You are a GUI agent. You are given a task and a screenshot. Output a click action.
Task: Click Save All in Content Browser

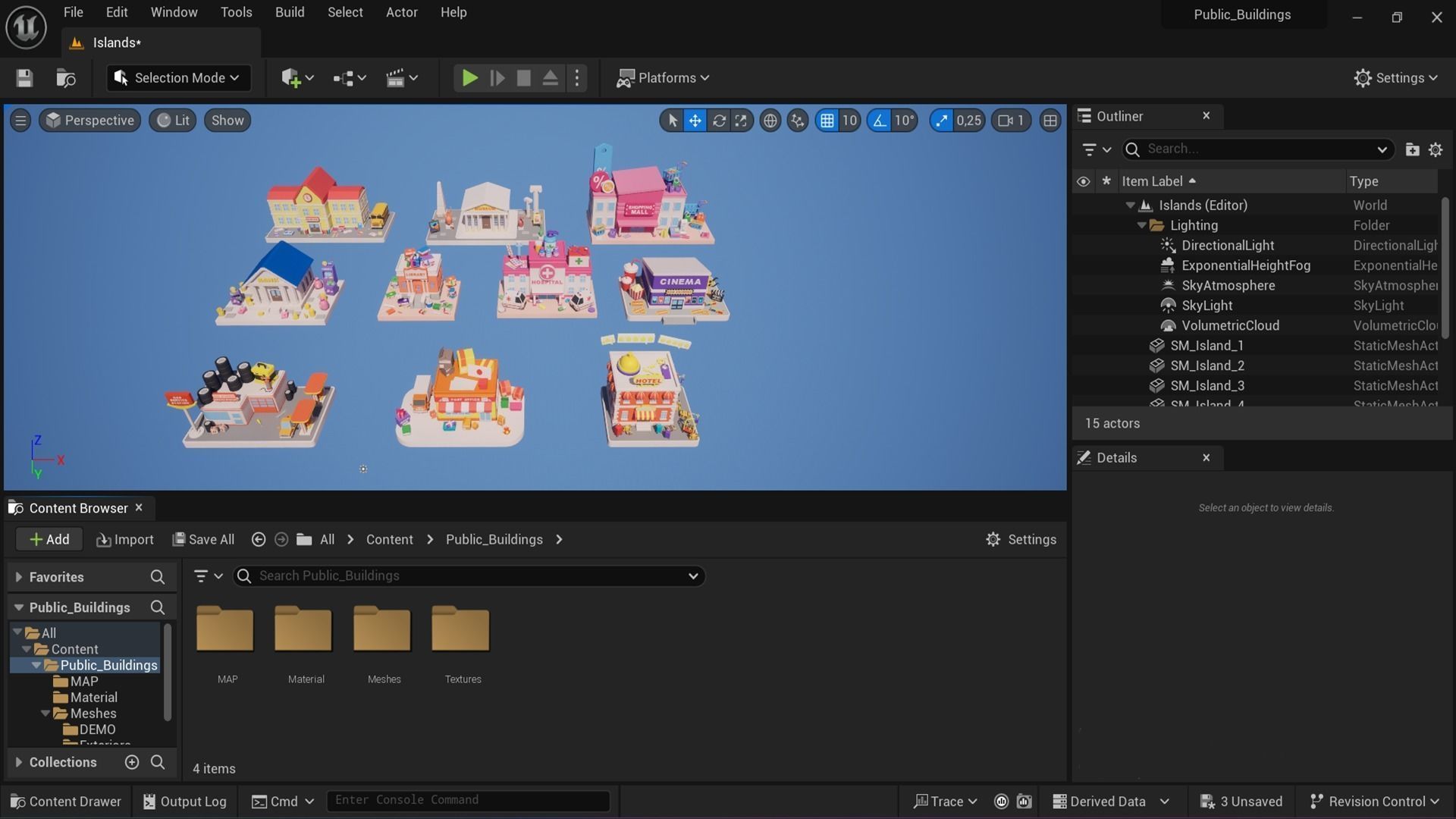(203, 539)
